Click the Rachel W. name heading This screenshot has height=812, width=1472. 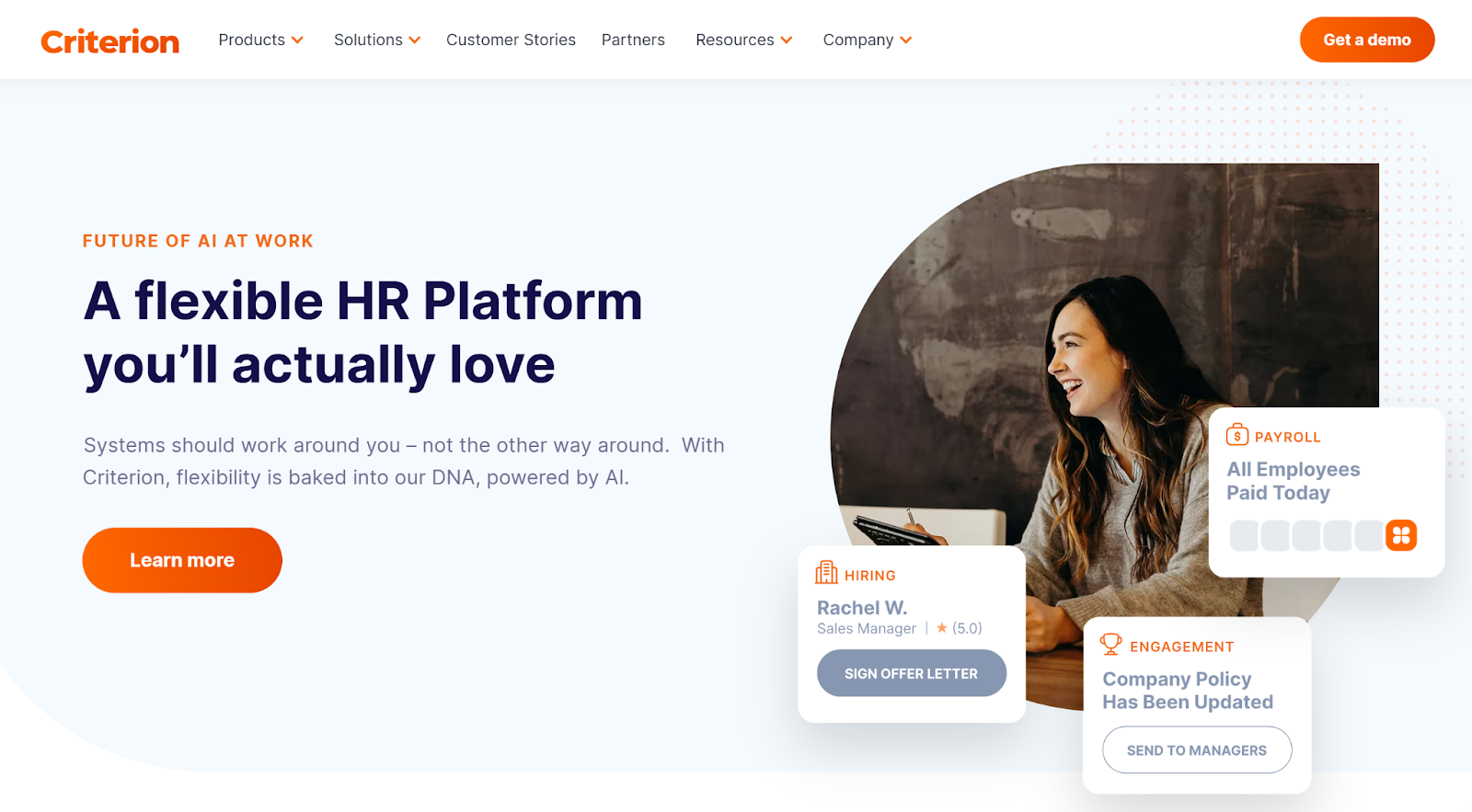point(862,608)
